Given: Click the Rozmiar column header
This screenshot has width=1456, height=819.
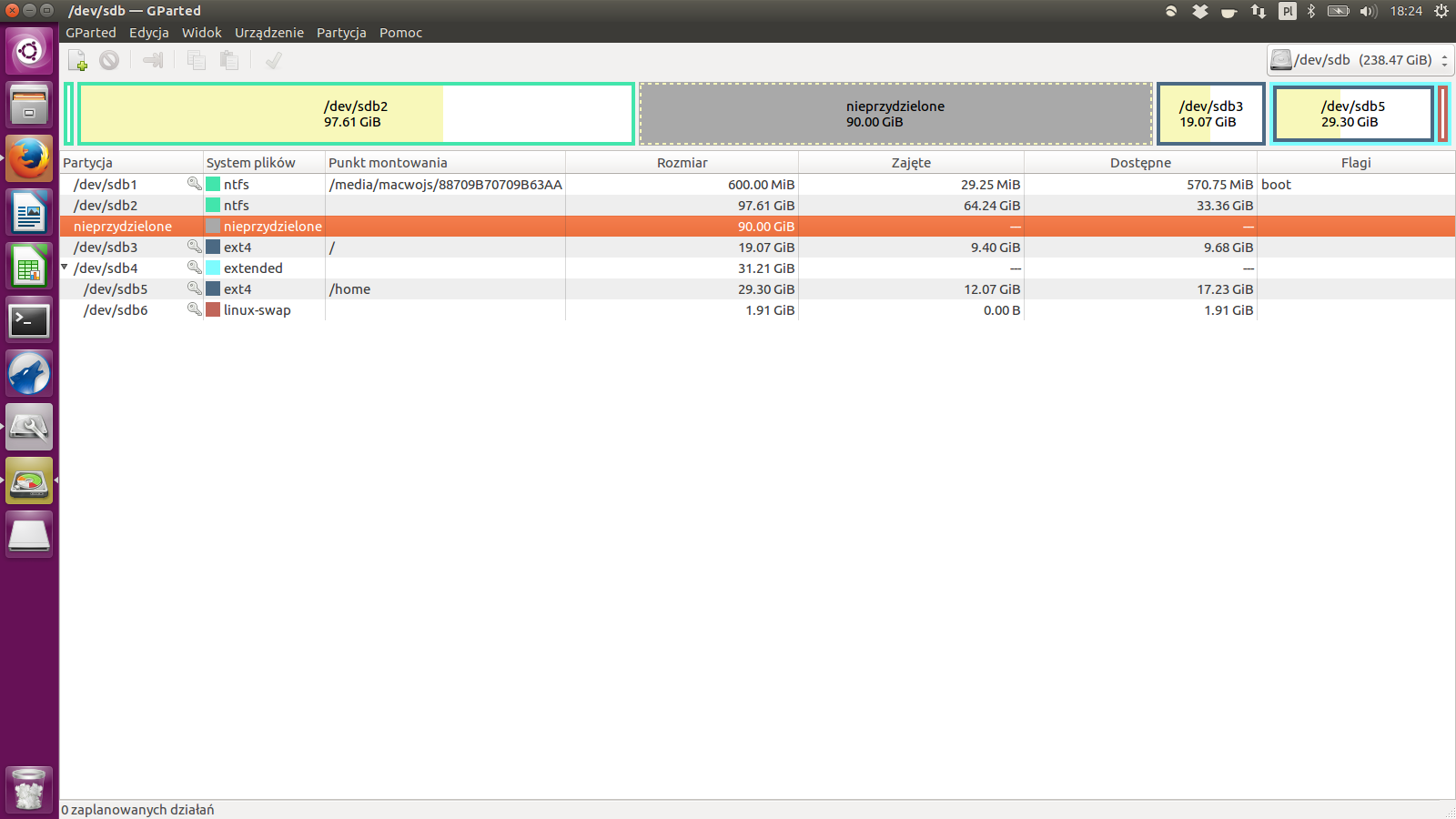Looking at the screenshot, I should (x=682, y=163).
